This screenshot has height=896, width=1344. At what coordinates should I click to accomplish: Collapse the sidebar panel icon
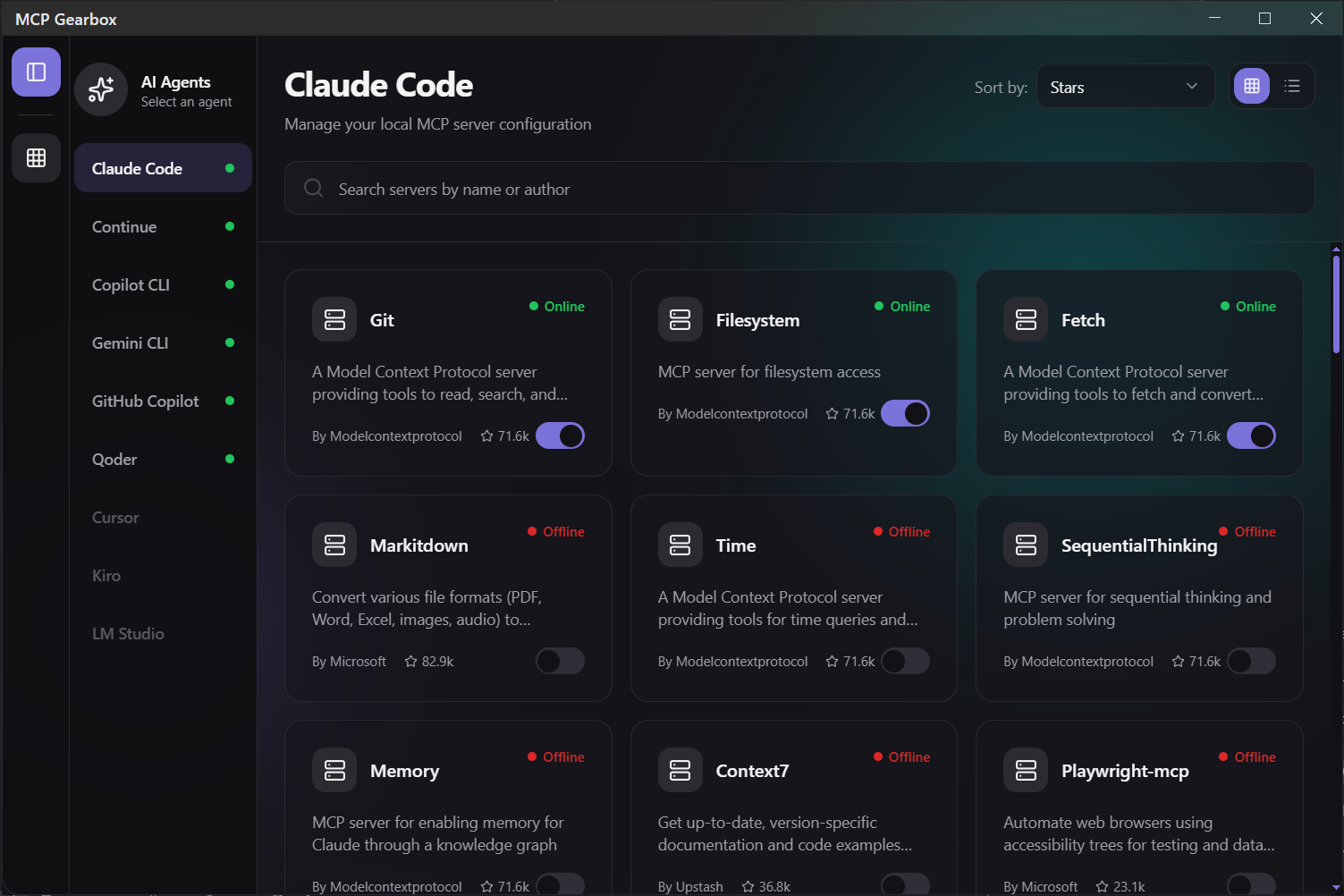click(x=36, y=72)
